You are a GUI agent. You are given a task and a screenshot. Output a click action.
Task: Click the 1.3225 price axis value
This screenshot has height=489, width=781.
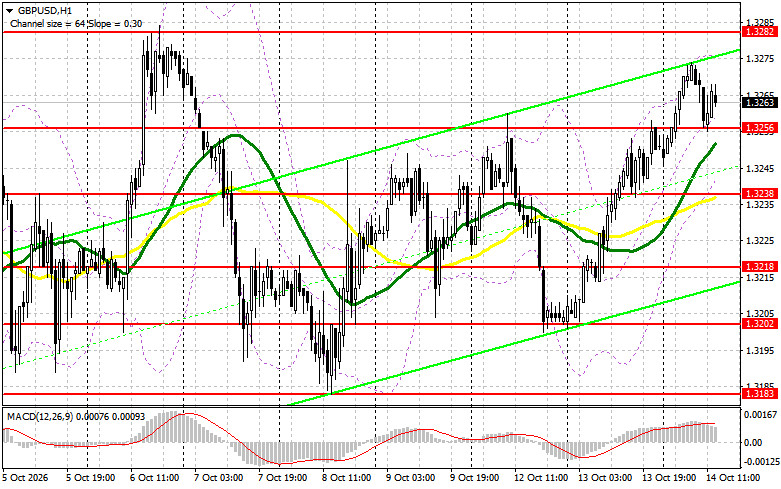[760, 241]
